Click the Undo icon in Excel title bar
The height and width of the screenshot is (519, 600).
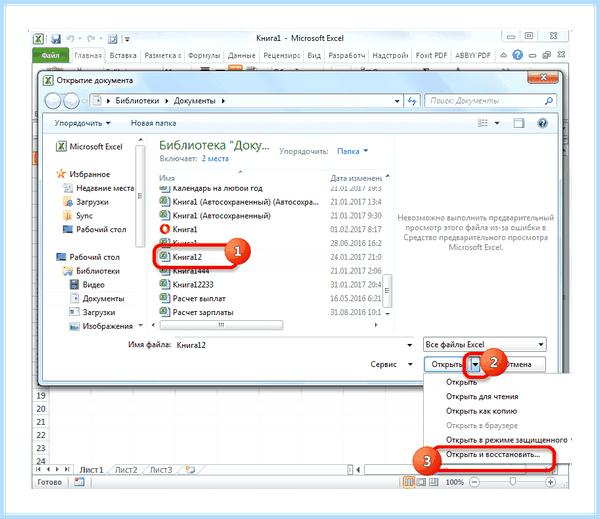70,38
